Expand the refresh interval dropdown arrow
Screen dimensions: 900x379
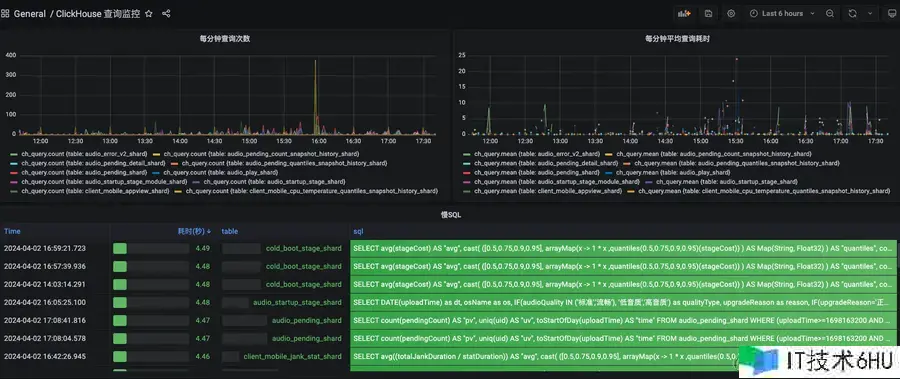pos(870,14)
